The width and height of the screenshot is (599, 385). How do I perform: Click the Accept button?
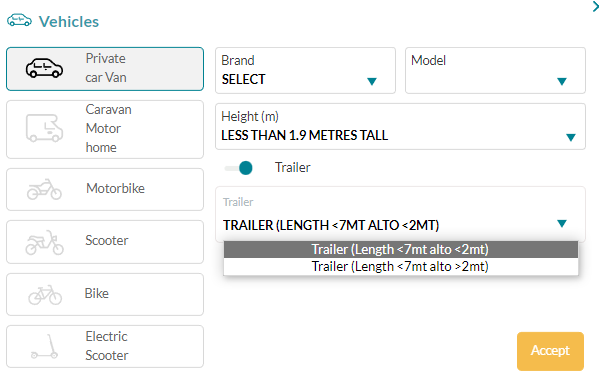(550, 351)
